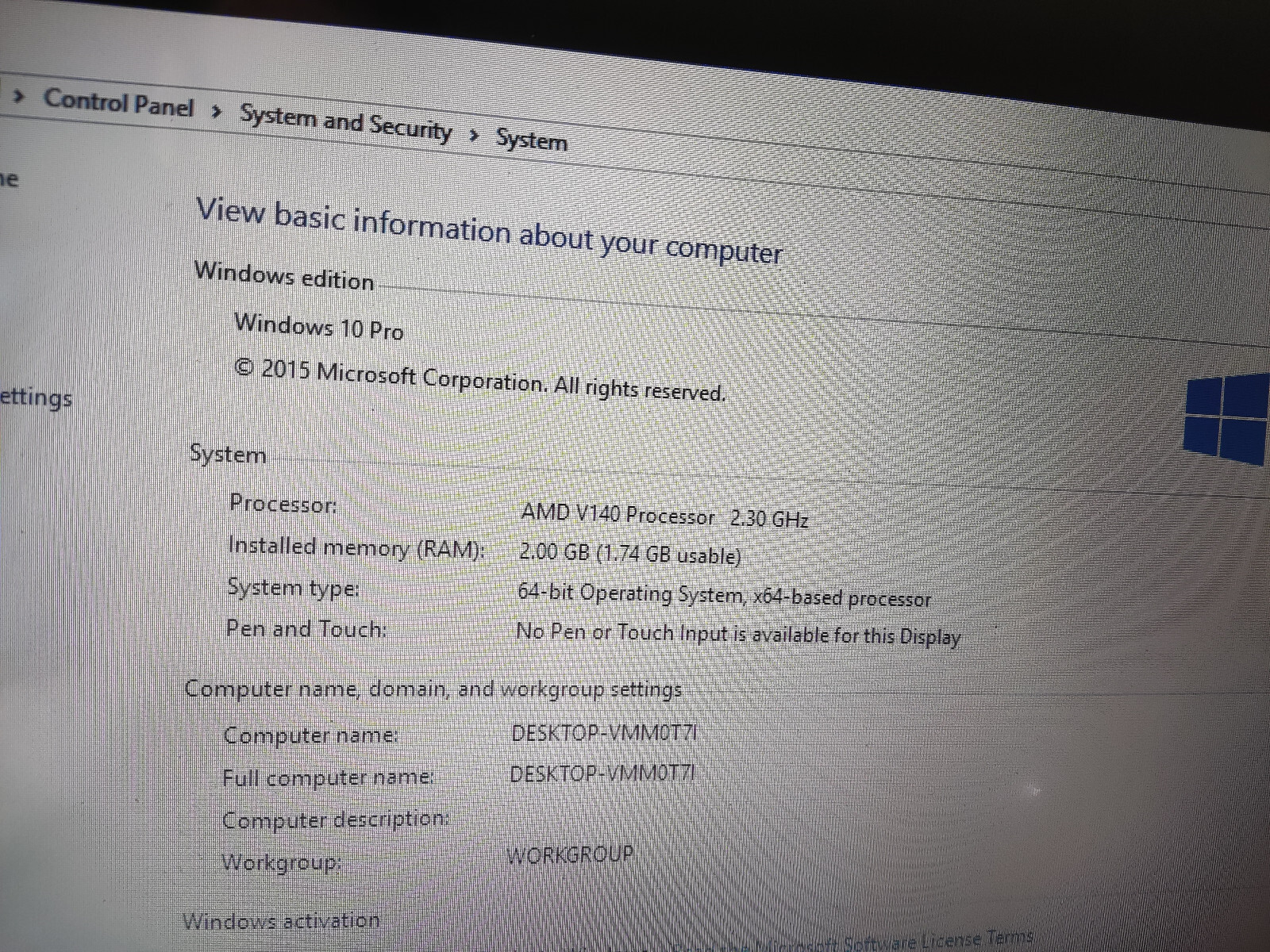Viewport: 1270px width, 952px height.
Task: Select 'AMD V140 Processor 2.30 GHz' value
Action: pyautogui.click(x=664, y=516)
